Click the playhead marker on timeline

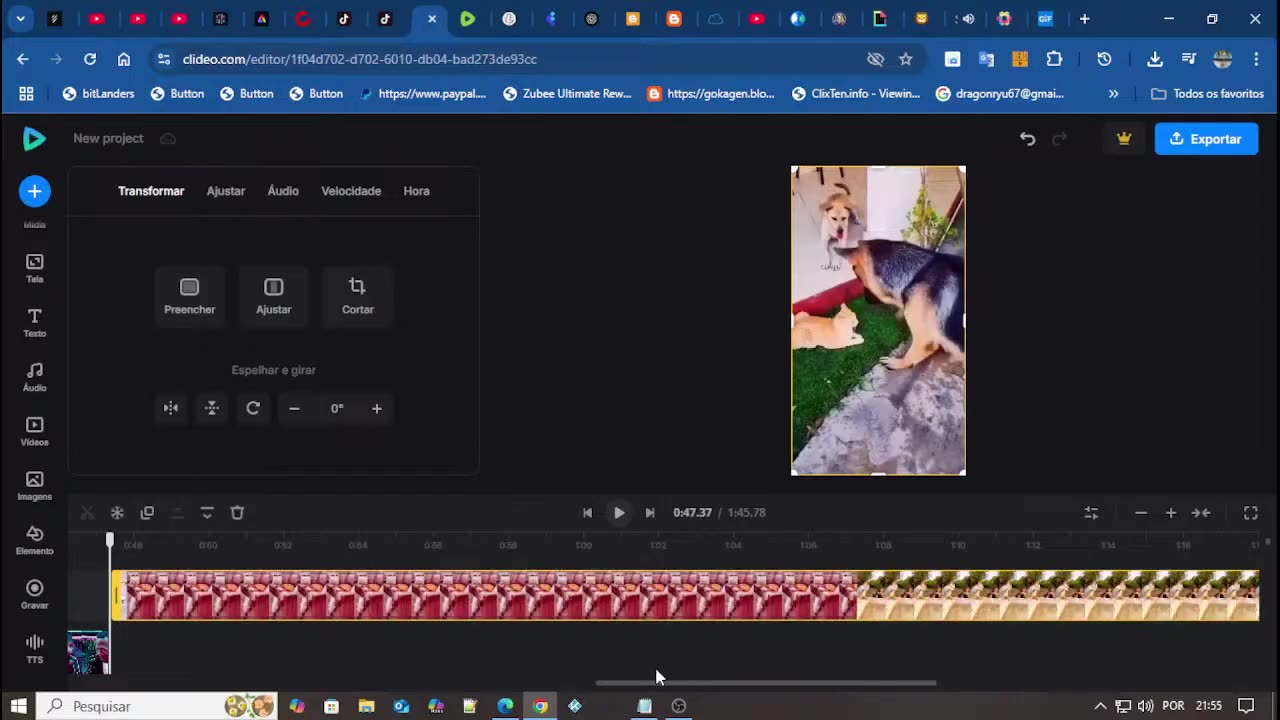coord(110,541)
